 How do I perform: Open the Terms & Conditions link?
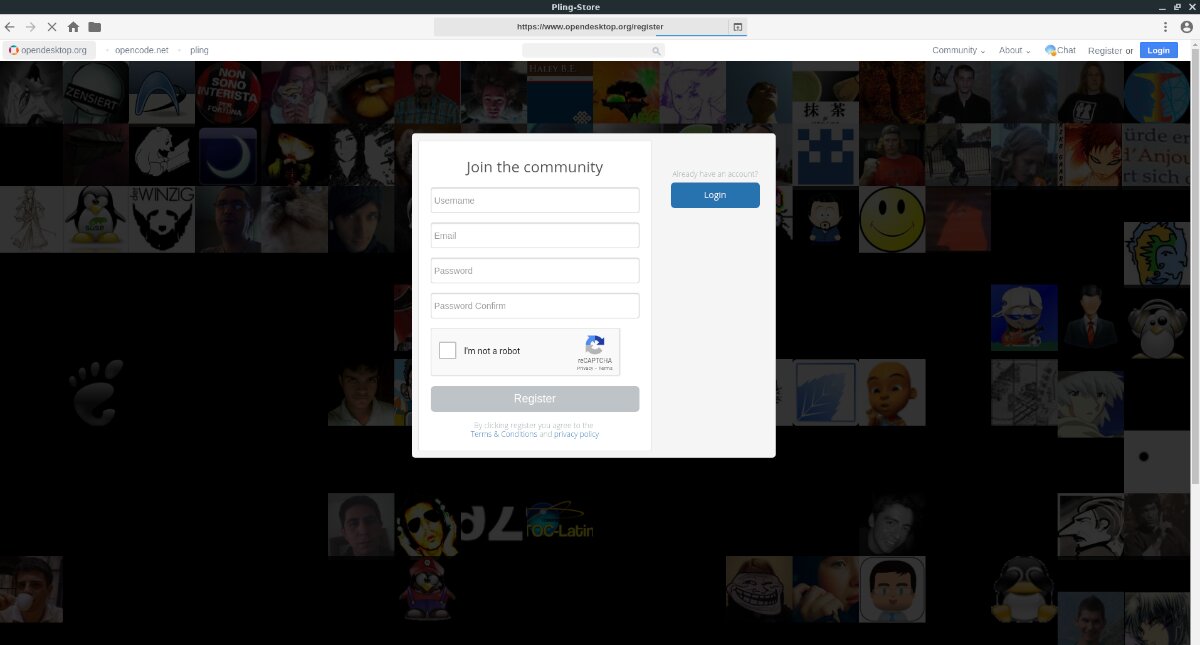click(x=504, y=434)
